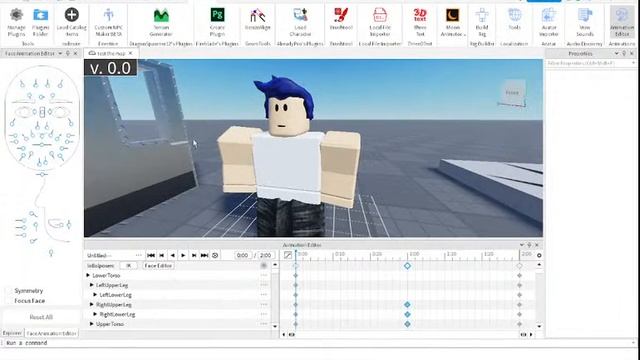Click the animation length field showing 2:00
The image size is (640, 360).
click(x=266, y=255)
